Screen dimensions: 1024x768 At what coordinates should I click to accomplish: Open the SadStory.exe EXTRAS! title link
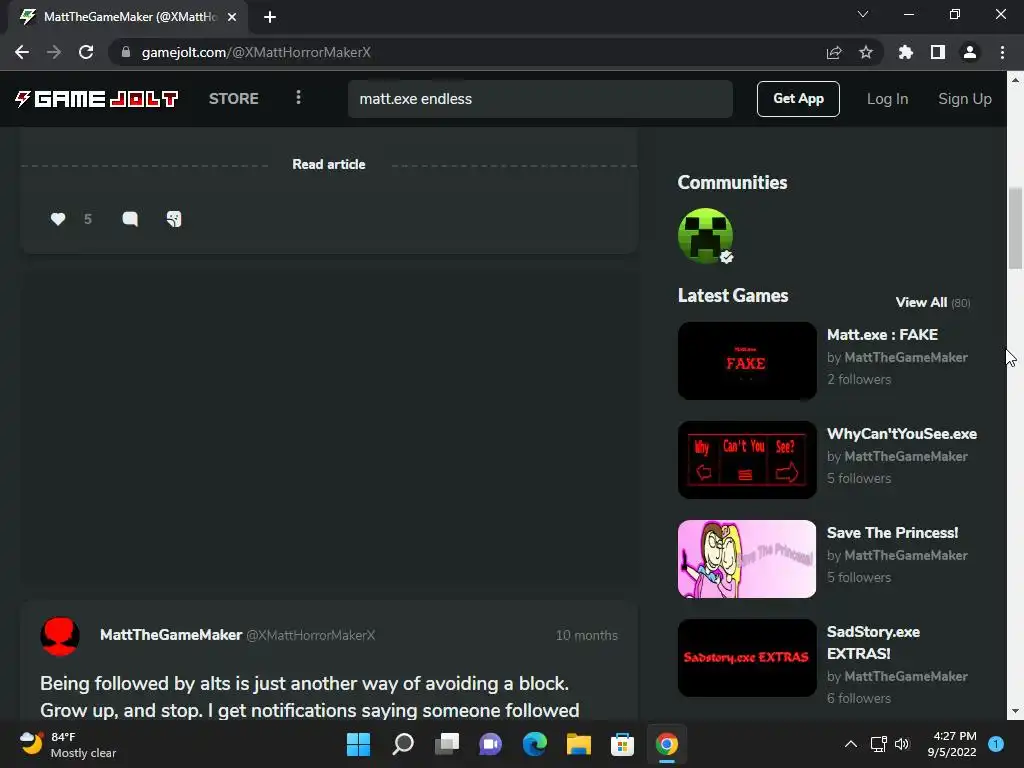click(873, 643)
